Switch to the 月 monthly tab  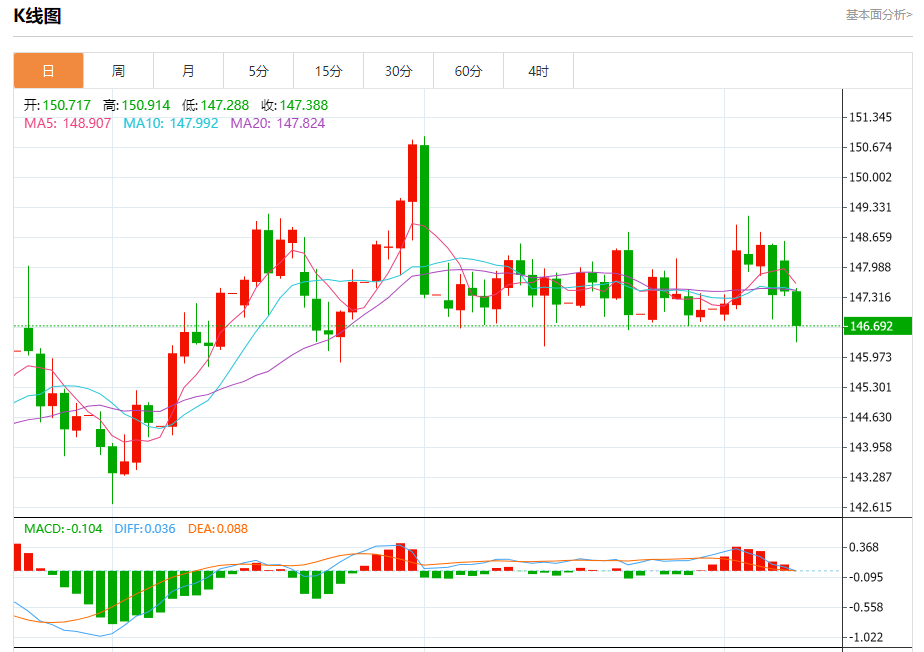coord(189,71)
